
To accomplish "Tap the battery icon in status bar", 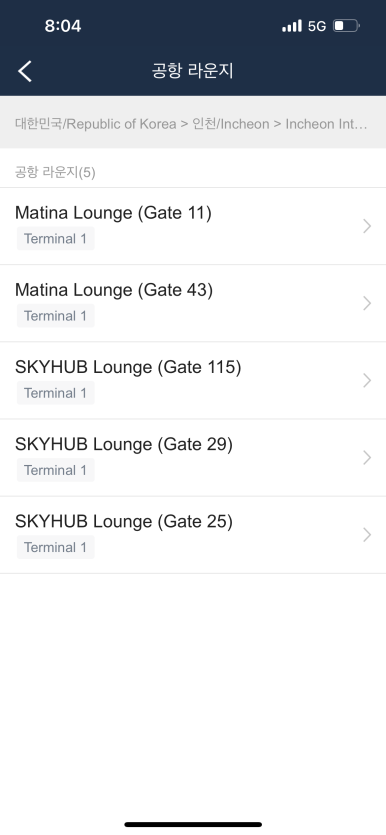I will click(x=347, y=26).
